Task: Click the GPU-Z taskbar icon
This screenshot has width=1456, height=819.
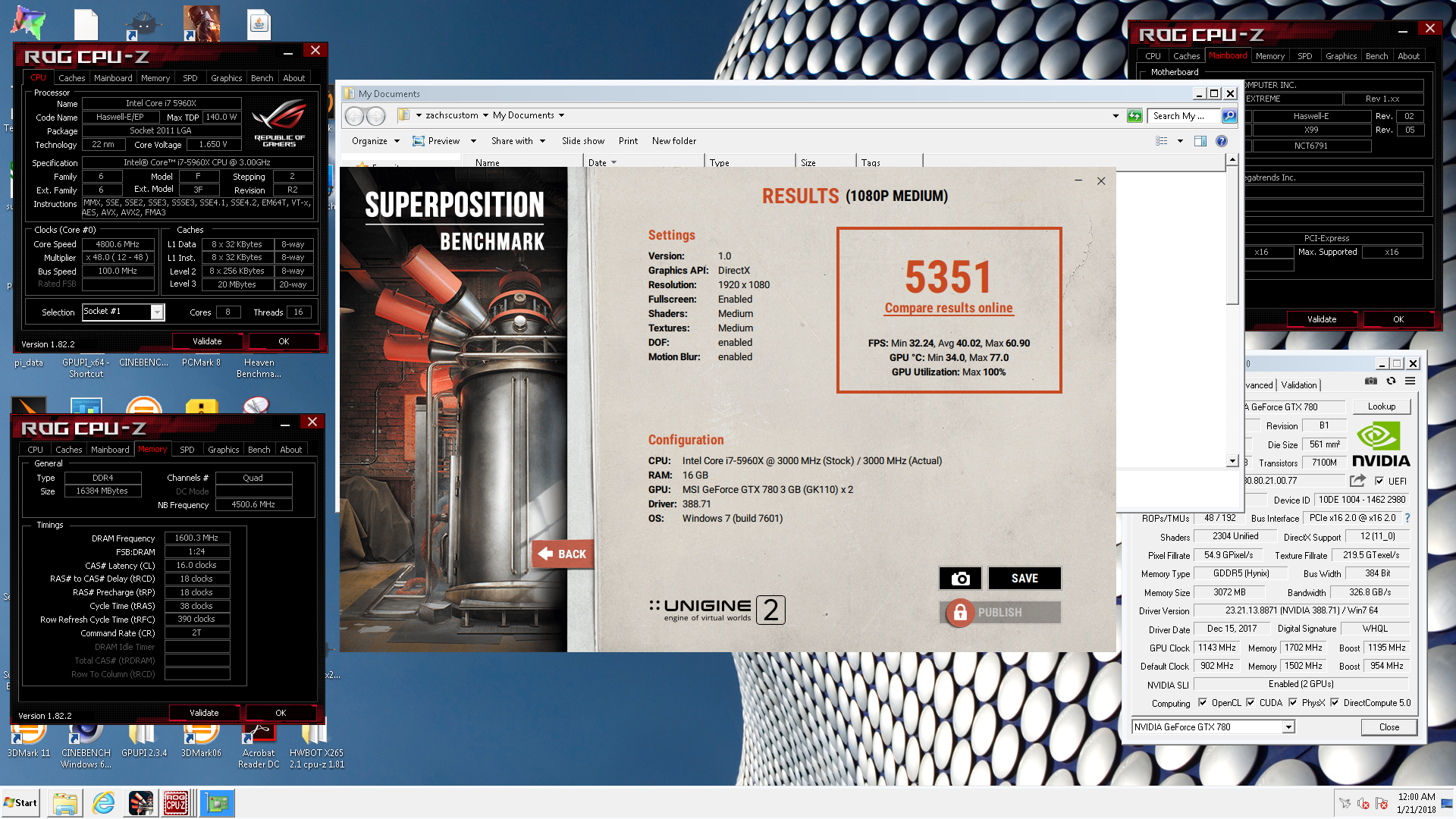Action: pyautogui.click(x=217, y=803)
